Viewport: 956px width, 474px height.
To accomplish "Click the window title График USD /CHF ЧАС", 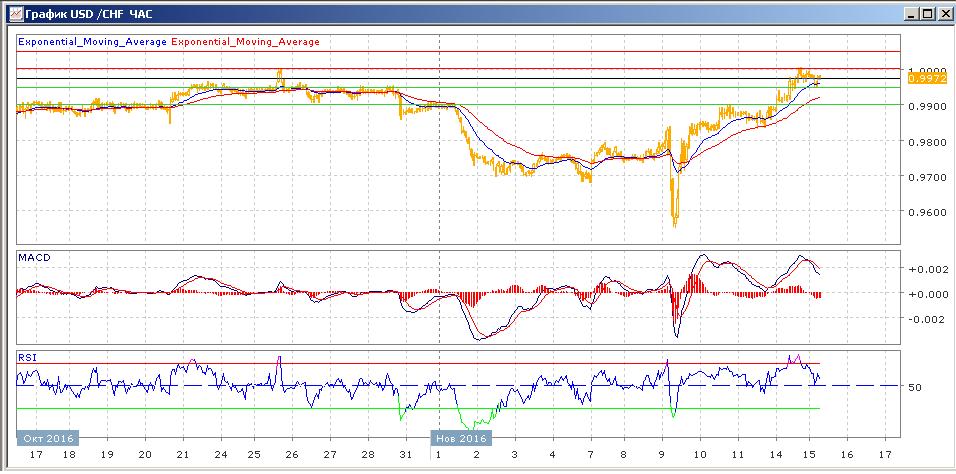I will (88, 13).
